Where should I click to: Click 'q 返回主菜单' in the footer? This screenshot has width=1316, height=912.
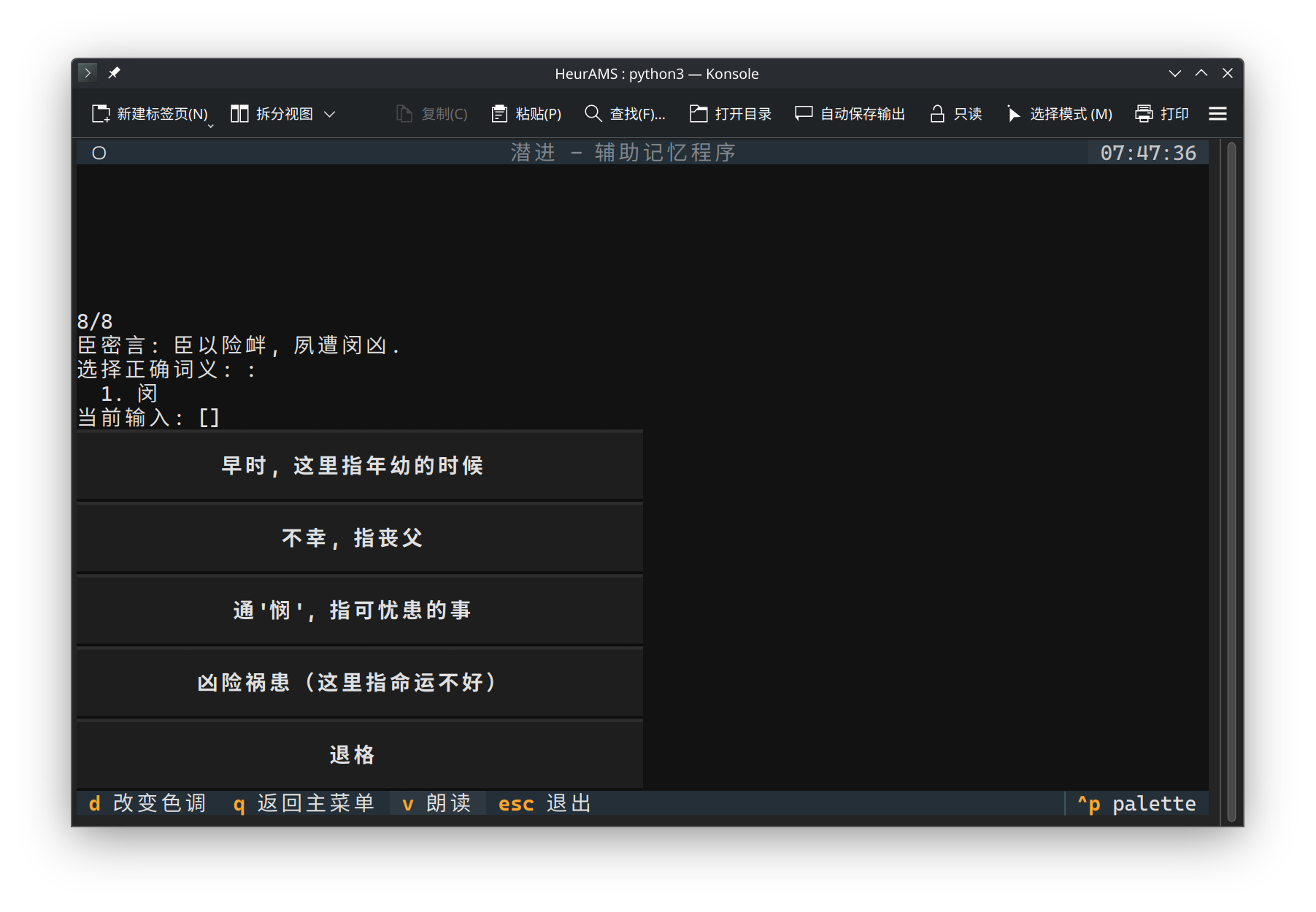point(304,803)
